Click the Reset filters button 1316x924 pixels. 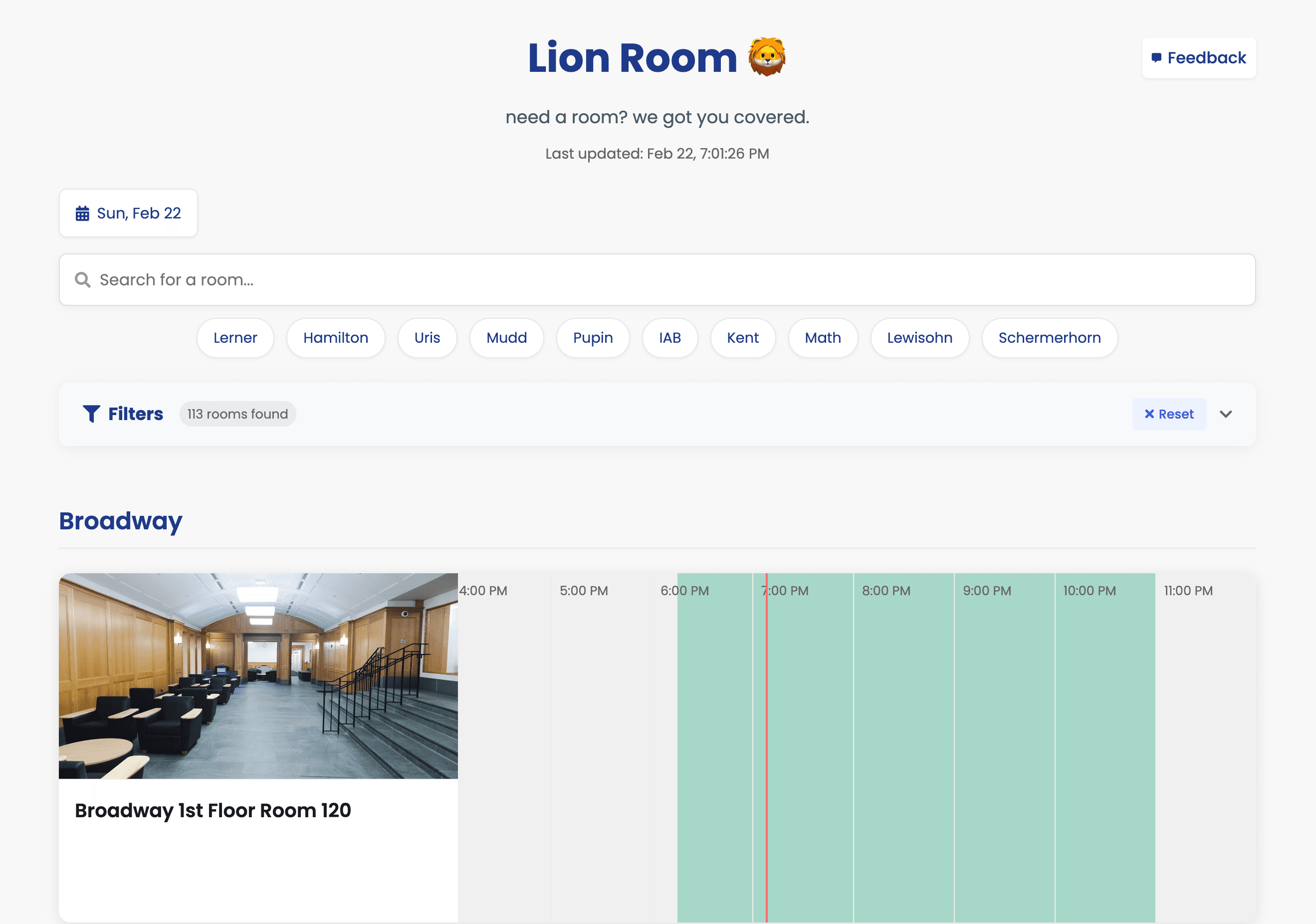pyautogui.click(x=1169, y=414)
